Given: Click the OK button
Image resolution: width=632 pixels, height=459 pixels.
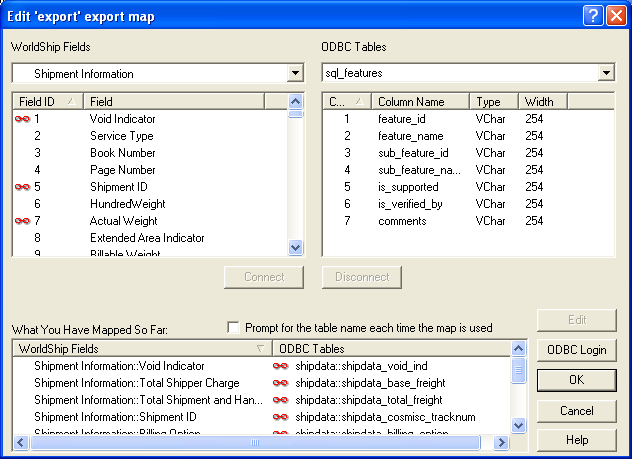Looking at the screenshot, I should (576, 380).
